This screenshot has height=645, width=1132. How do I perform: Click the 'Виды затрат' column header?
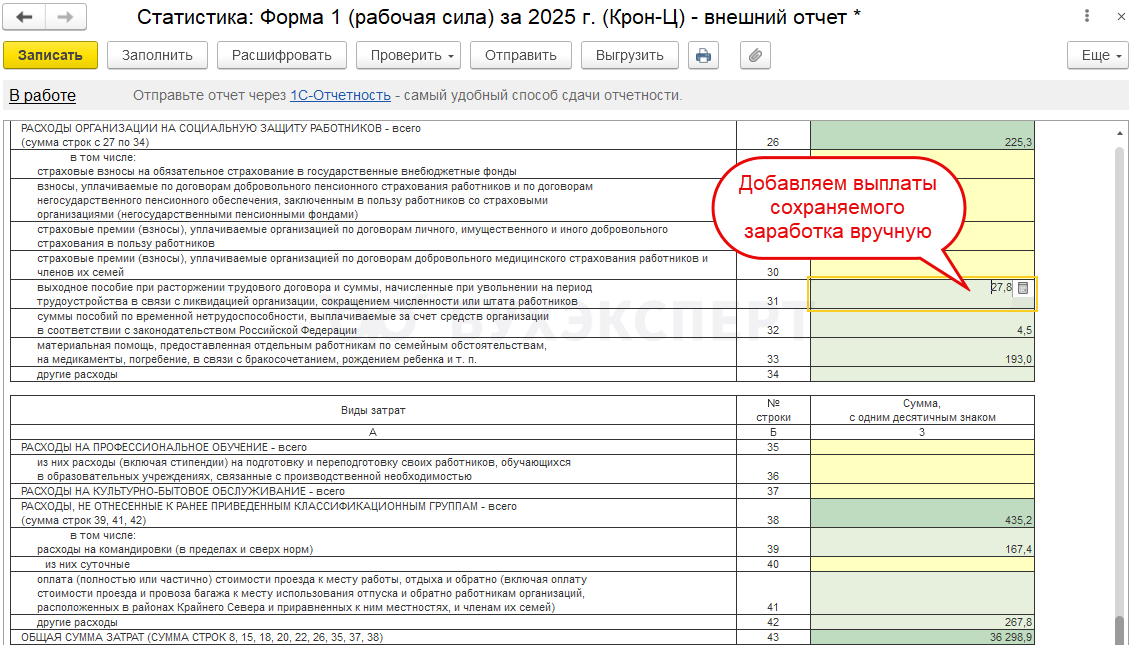(x=373, y=410)
